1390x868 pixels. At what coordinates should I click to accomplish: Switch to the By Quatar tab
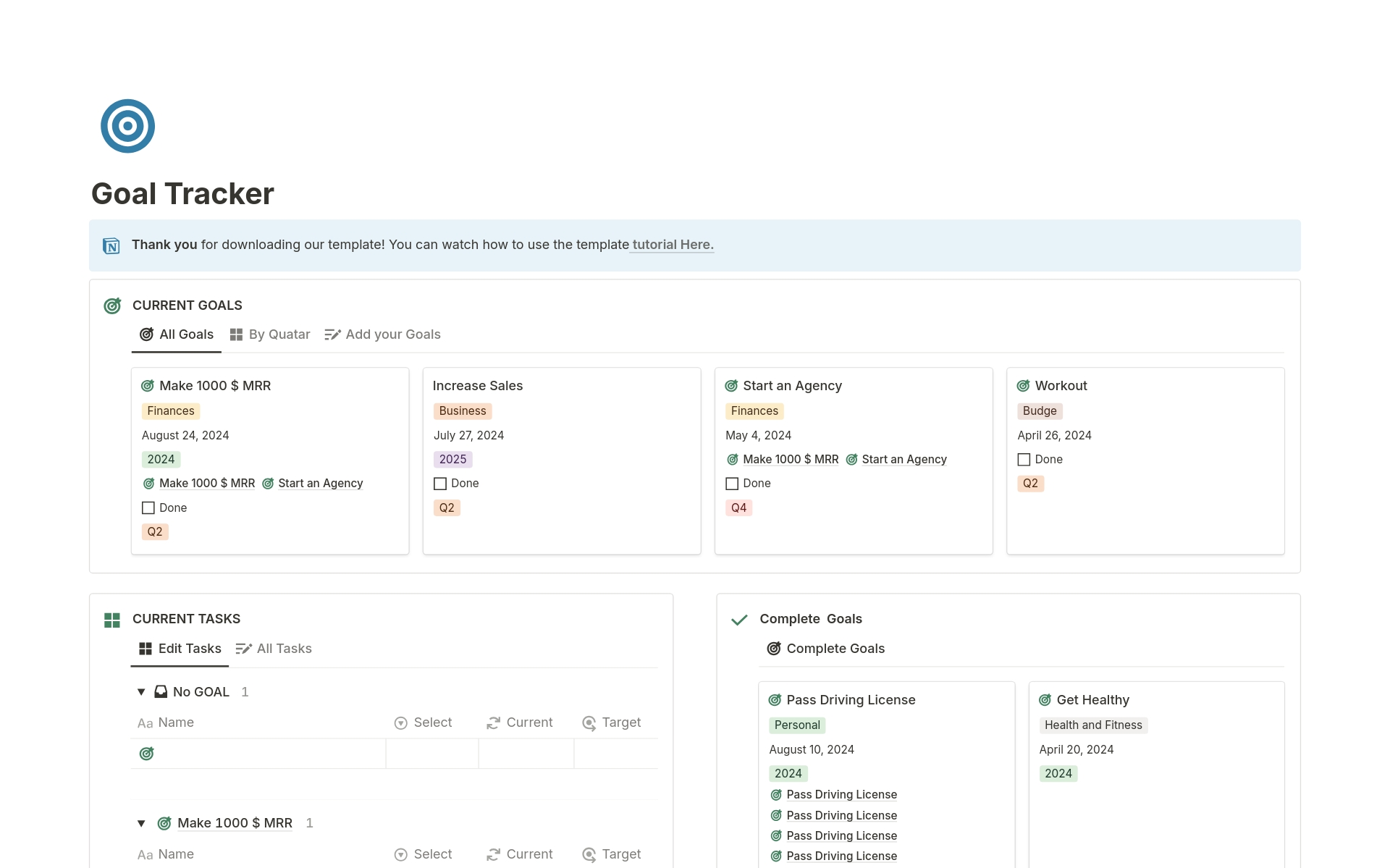point(270,334)
